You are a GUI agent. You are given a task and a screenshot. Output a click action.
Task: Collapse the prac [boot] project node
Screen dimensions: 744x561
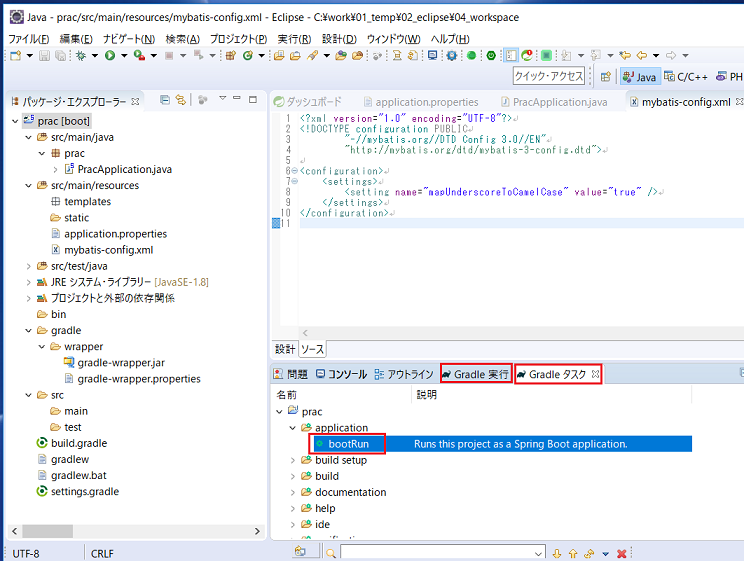pyautogui.click(x=15, y=121)
